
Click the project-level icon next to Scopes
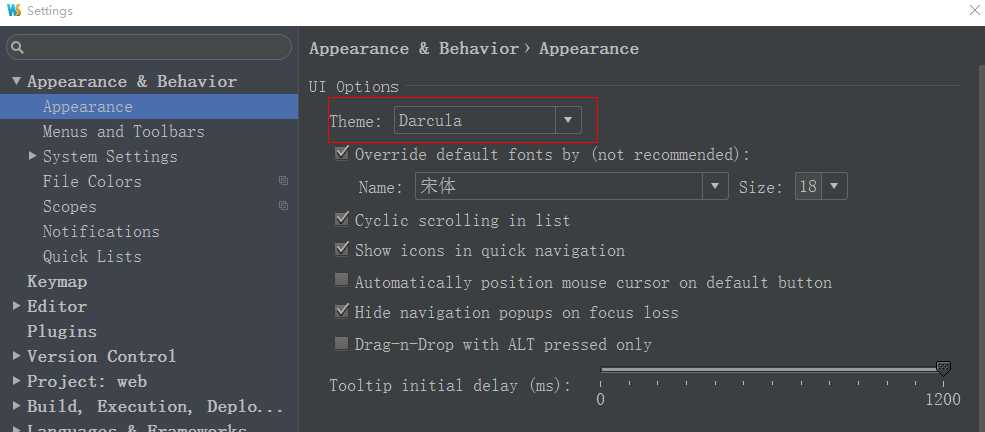point(283,206)
